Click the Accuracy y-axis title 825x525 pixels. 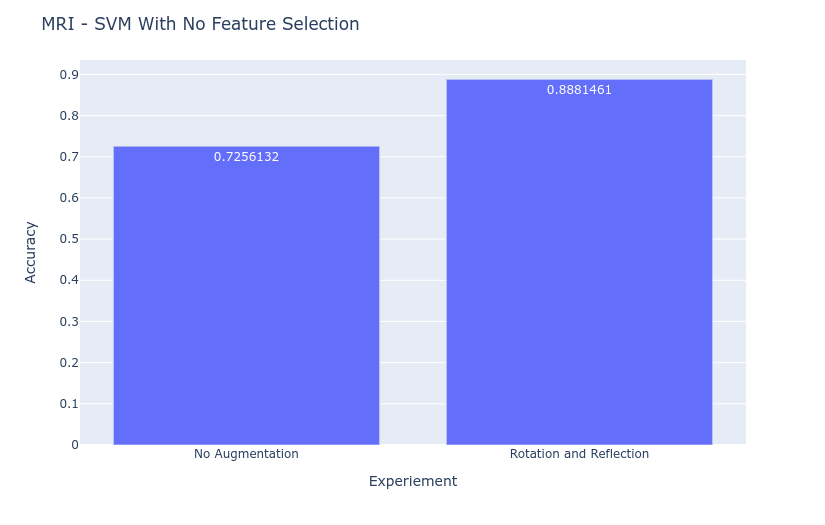31,253
